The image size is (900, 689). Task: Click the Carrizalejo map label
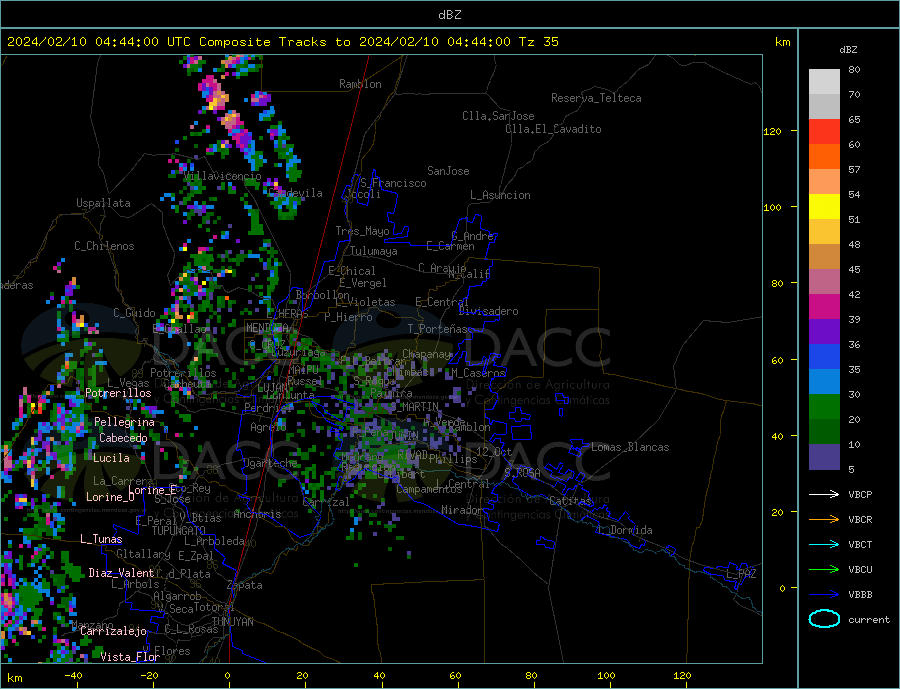113,631
